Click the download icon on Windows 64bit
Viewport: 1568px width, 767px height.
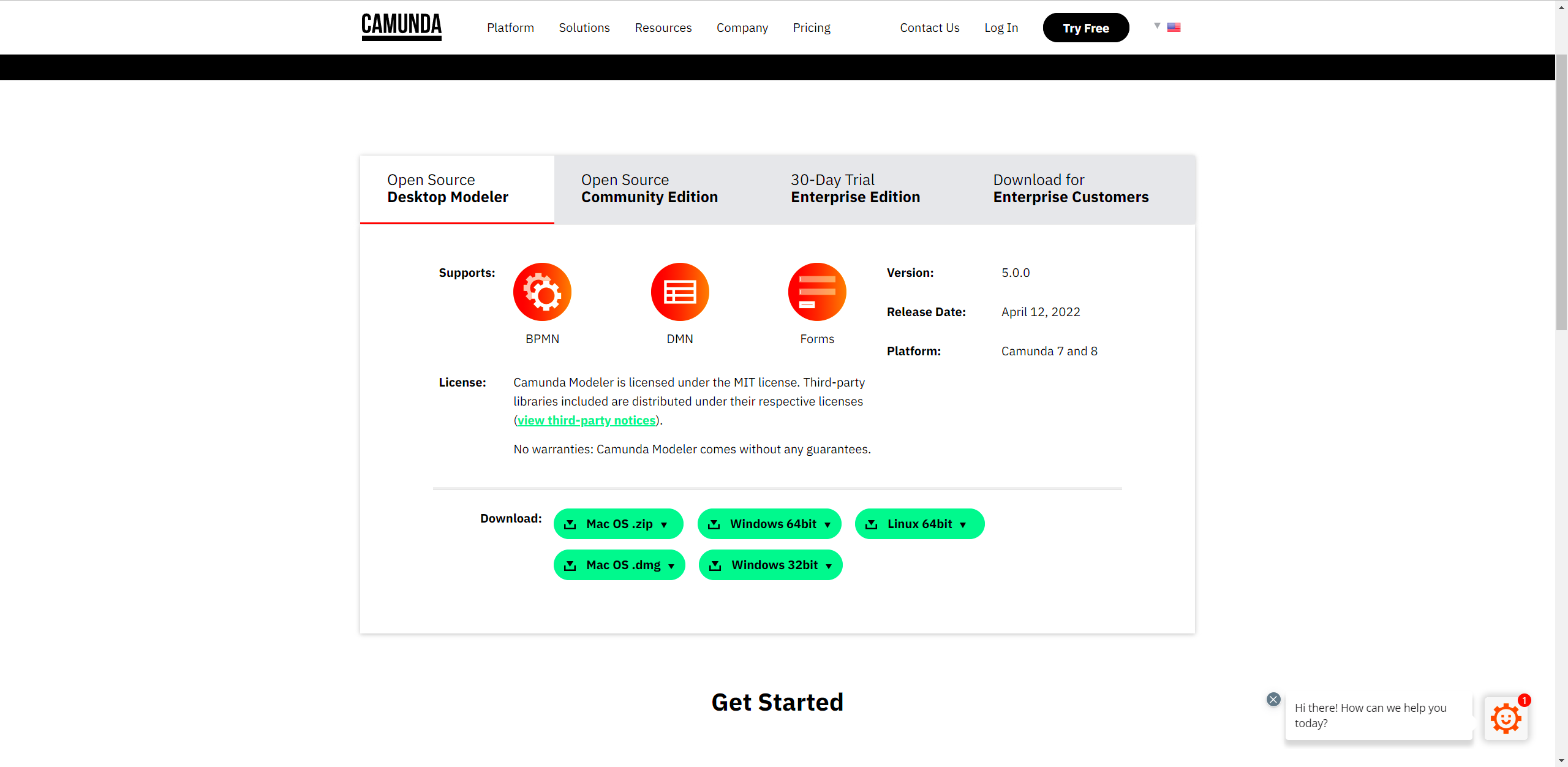(x=714, y=524)
